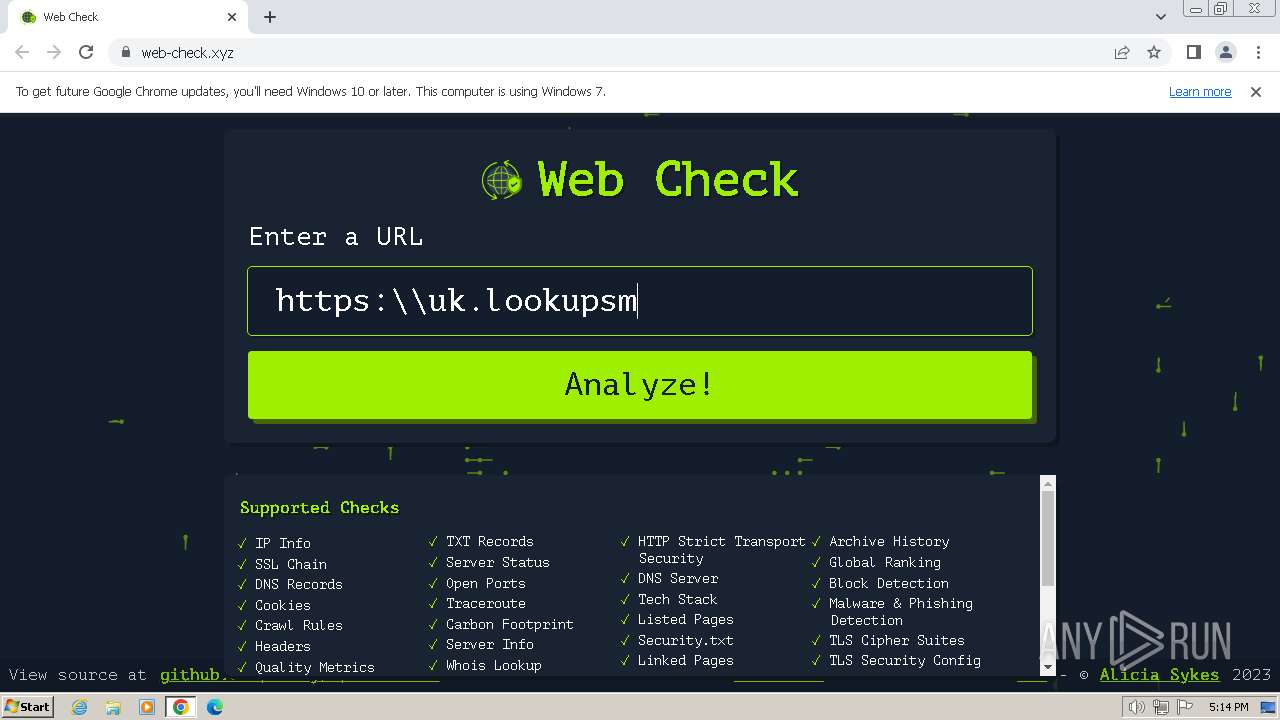
Task: Bookmark this page with the star icon
Action: 1154,52
